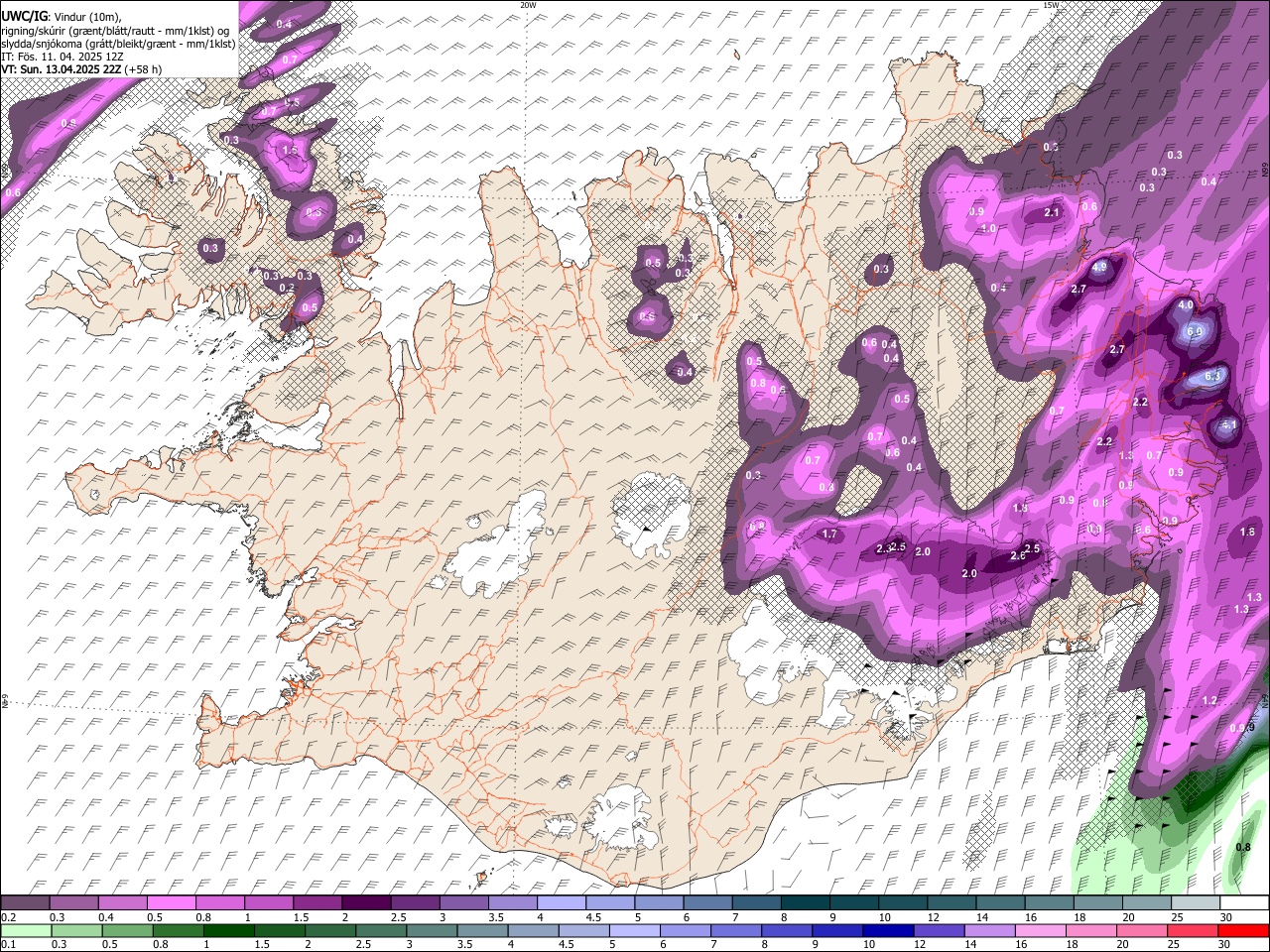The image size is (1270, 952).
Task: Click the dark teal 8 snow legend swatch
Action: point(805,902)
